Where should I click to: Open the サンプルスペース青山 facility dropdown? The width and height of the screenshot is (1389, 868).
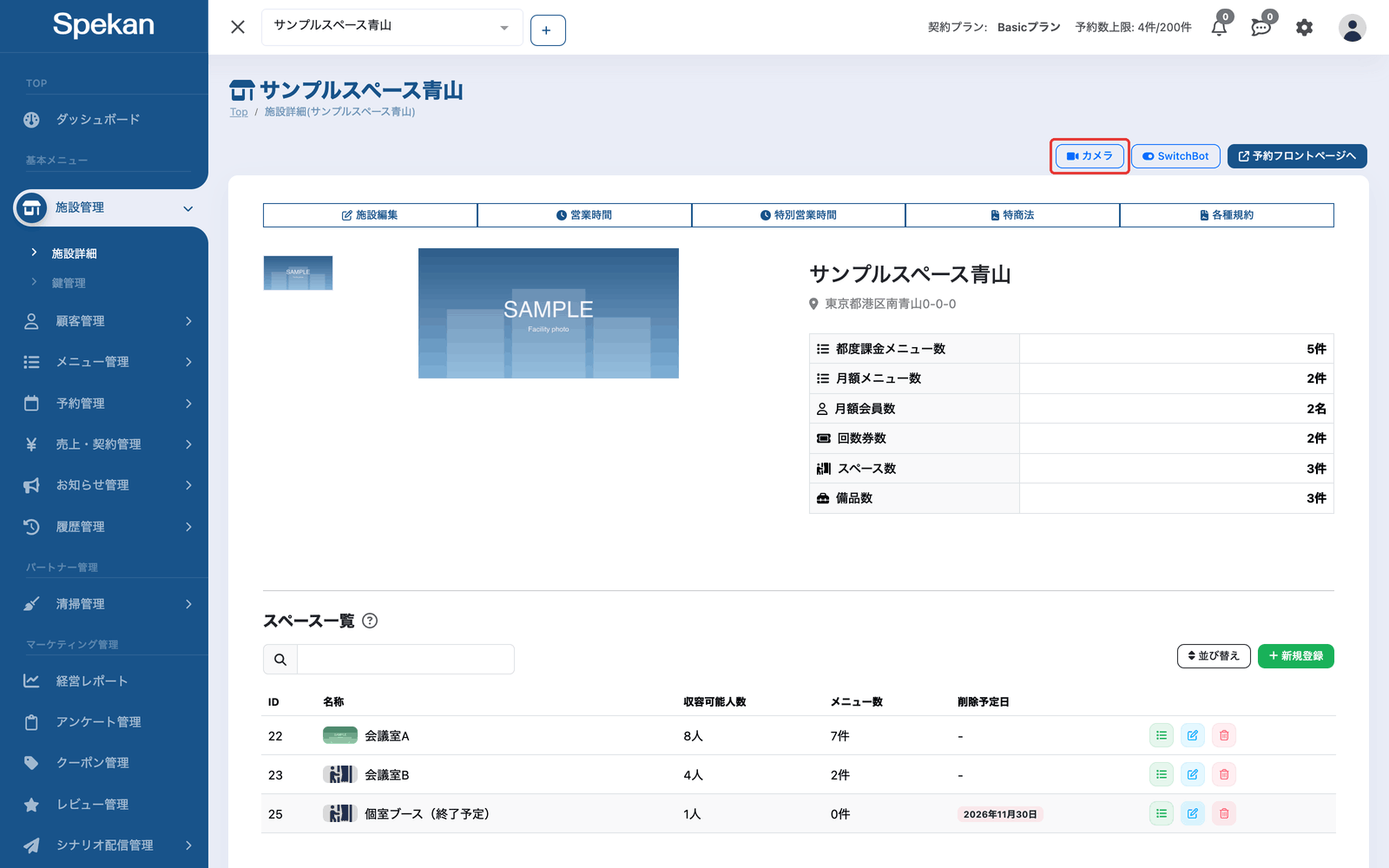pos(392,27)
